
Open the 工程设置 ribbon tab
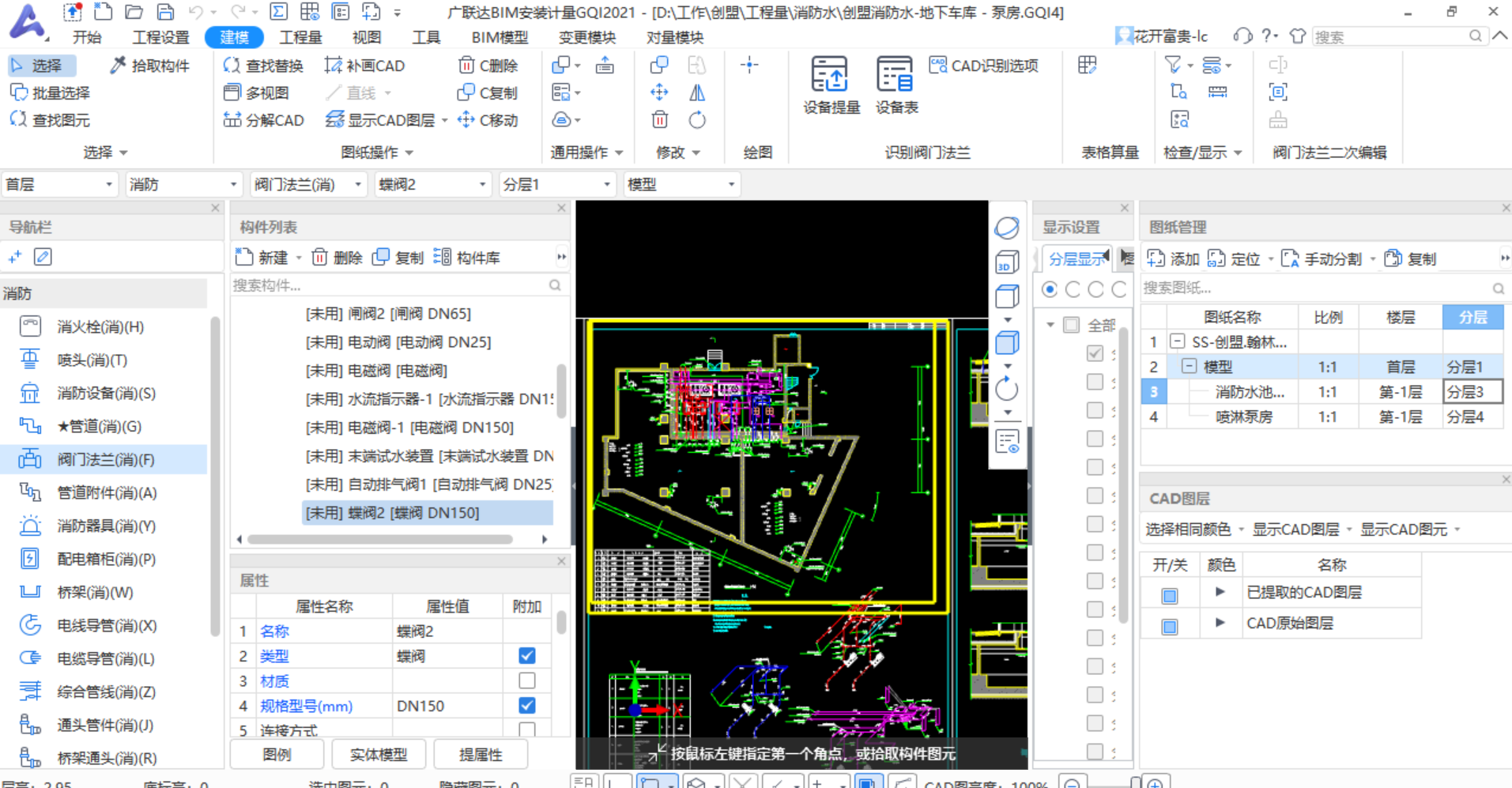coord(160,37)
